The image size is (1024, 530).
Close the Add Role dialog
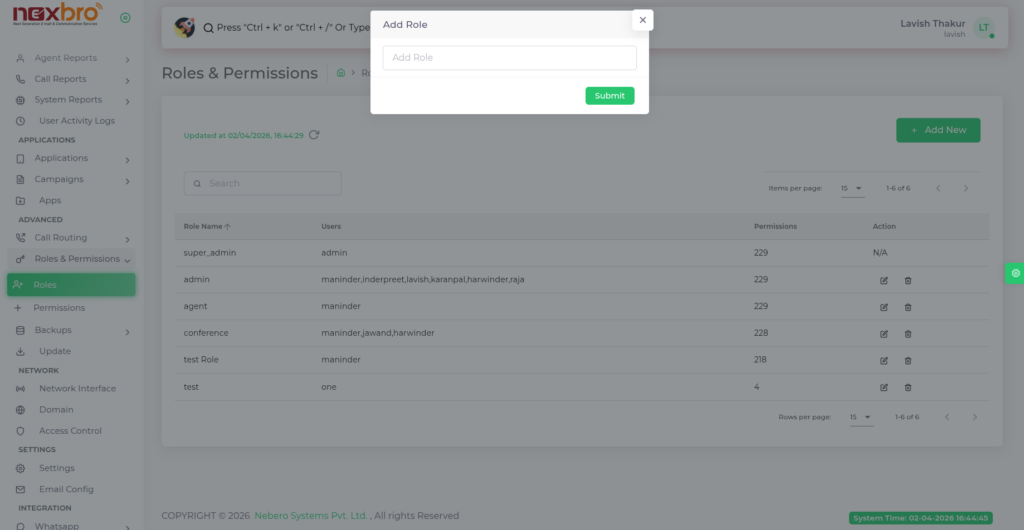point(643,20)
